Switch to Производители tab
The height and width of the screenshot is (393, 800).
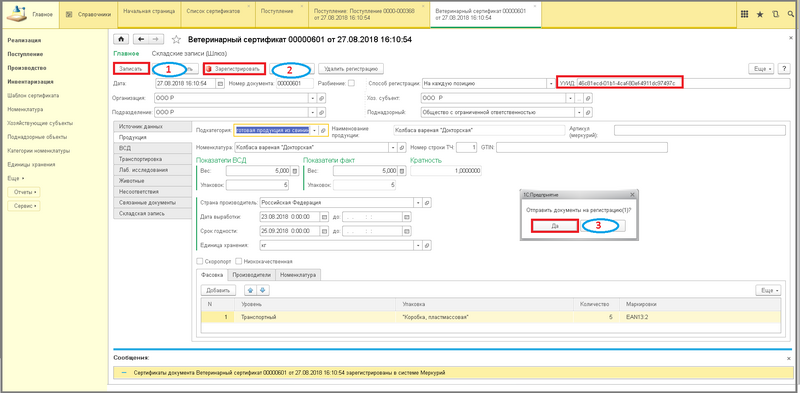(x=252, y=275)
